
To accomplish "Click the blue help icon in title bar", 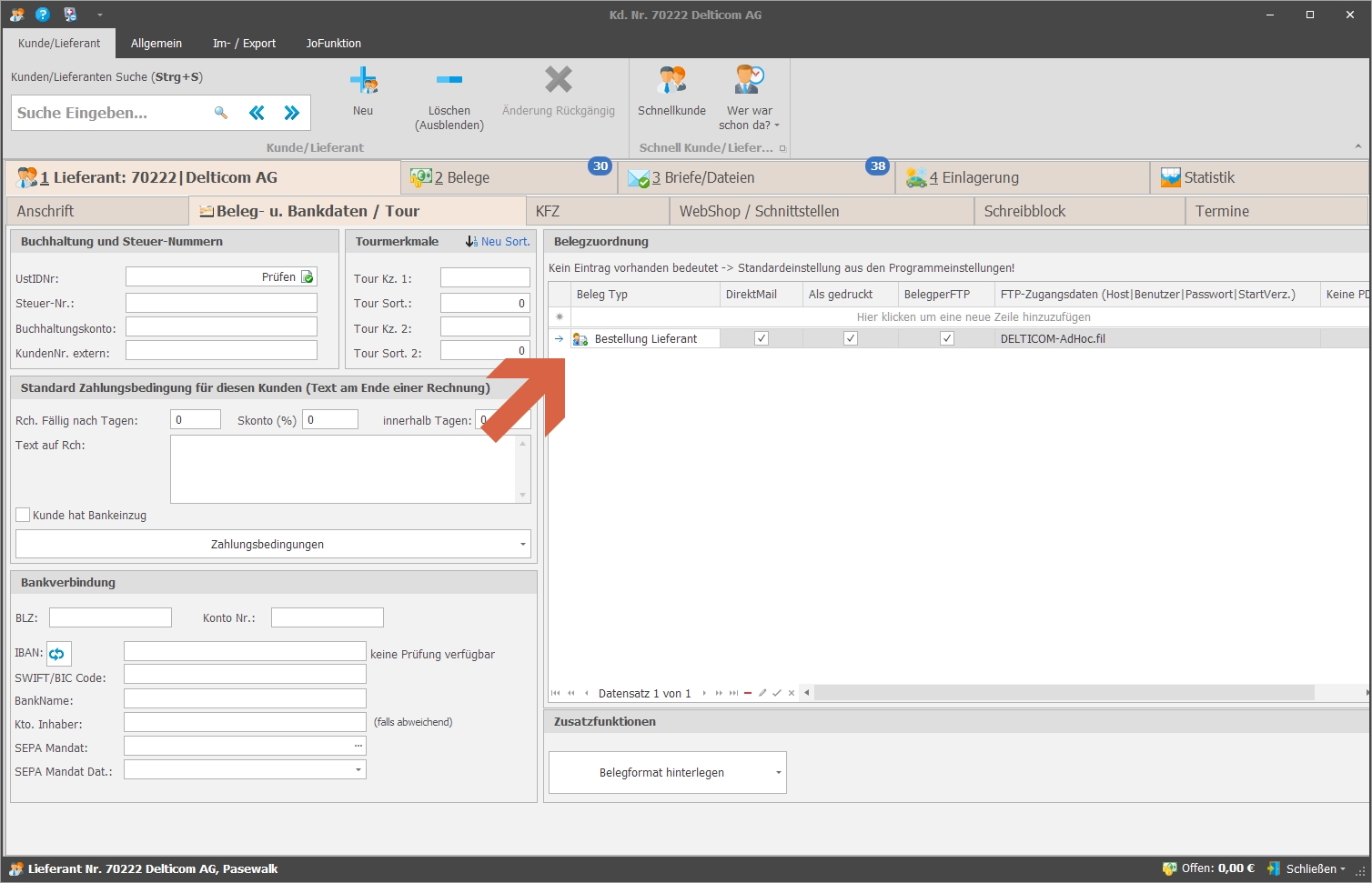I will coord(42,15).
